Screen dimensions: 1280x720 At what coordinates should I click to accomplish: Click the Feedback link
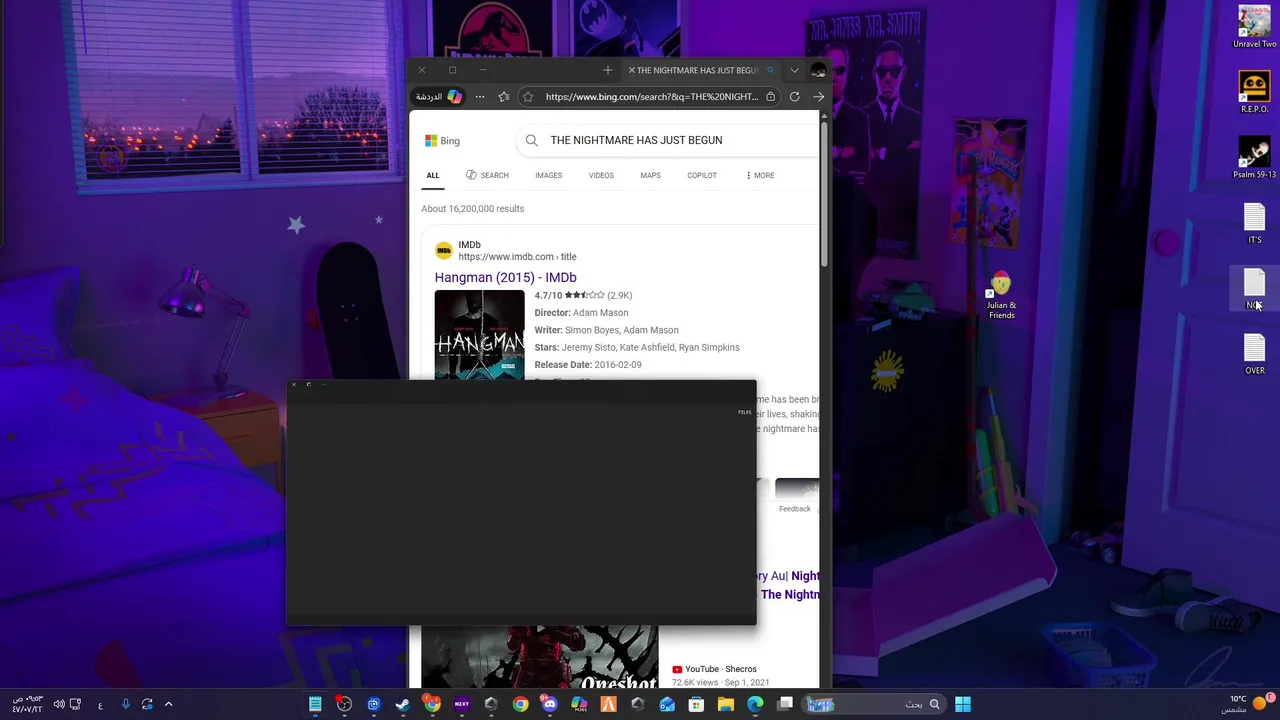coord(795,509)
